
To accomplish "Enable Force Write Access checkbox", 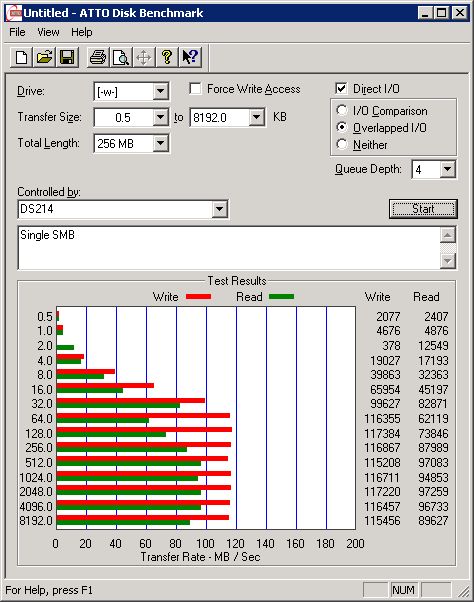I will 195,89.
